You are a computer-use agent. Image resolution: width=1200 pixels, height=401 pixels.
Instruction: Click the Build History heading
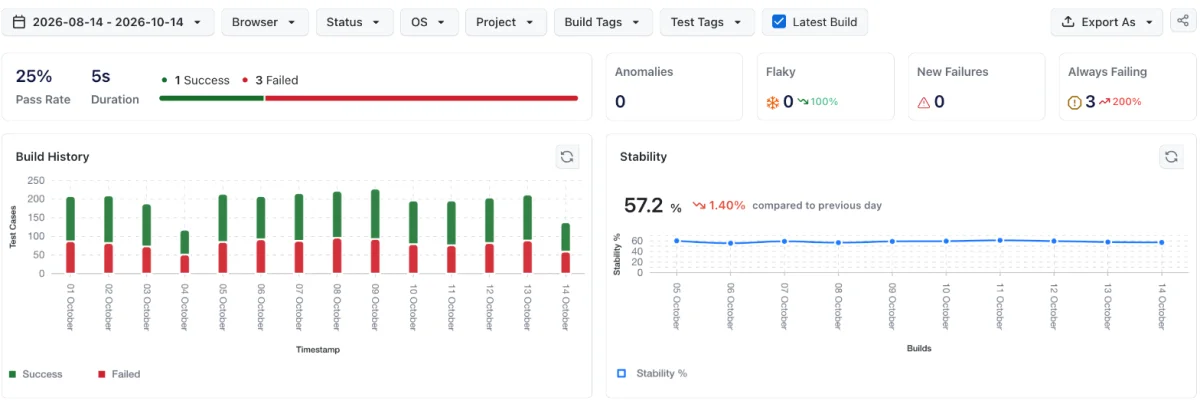(53, 157)
